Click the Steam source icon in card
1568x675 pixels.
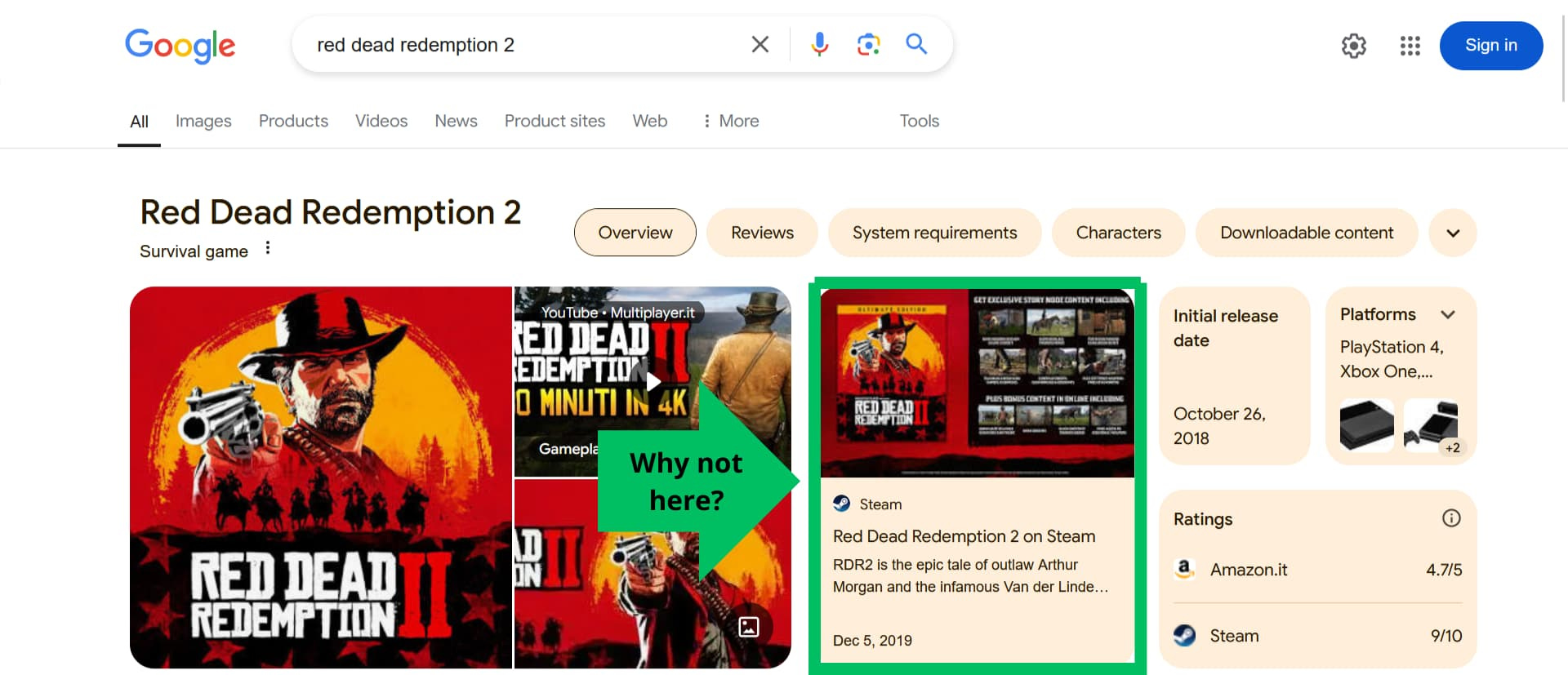coord(842,504)
